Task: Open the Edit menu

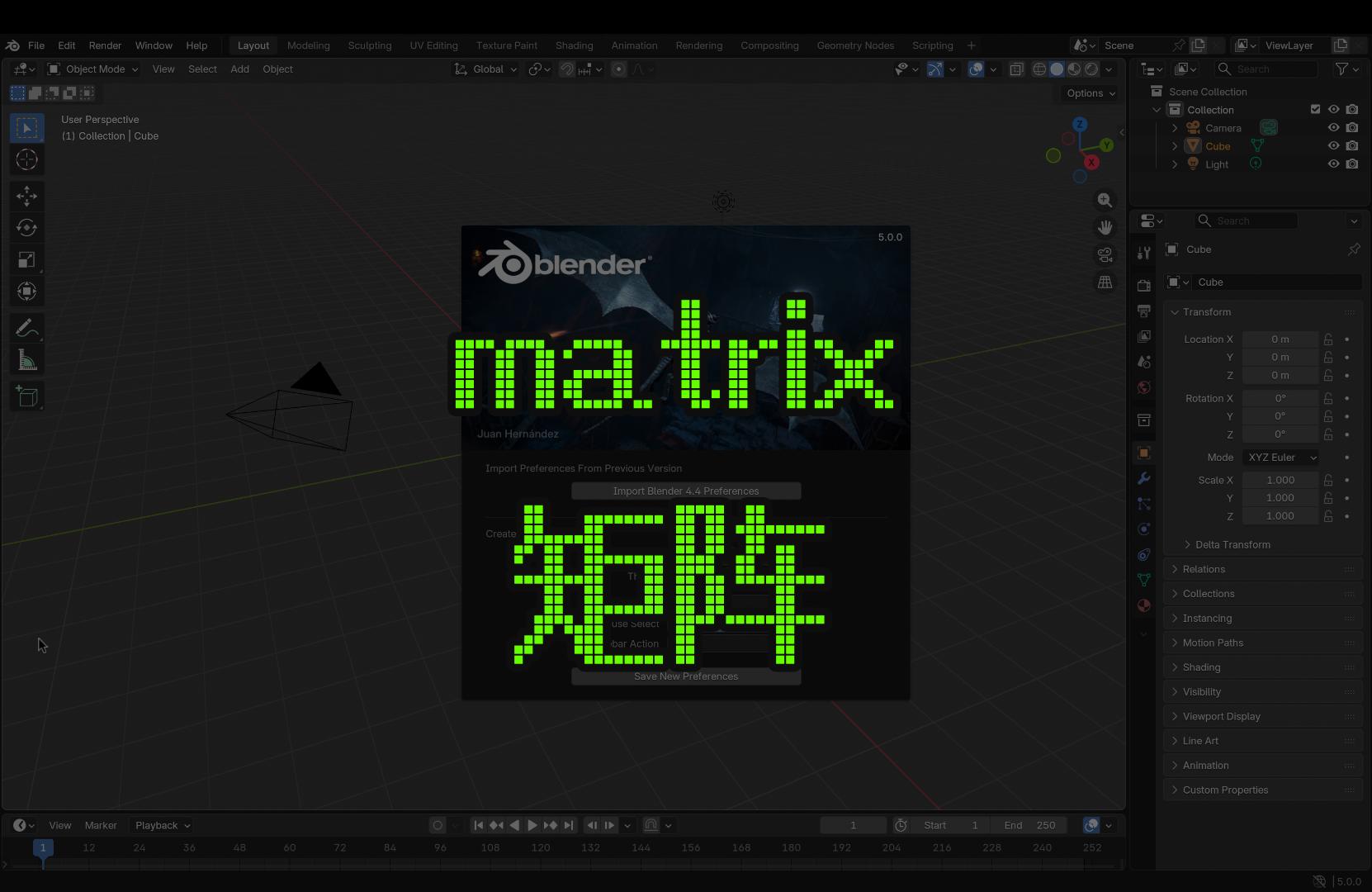Action: (x=67, y=45)
